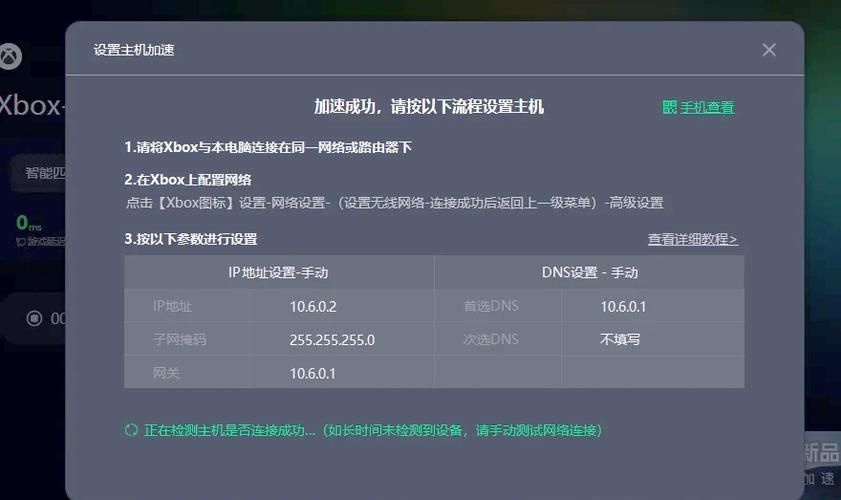Open the 手机查看 link
The image size is (841, 500).
click(707, 107)
